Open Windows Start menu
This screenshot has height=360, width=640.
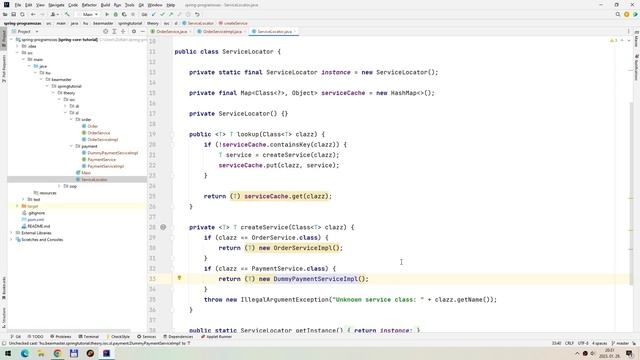click(8, 353)
